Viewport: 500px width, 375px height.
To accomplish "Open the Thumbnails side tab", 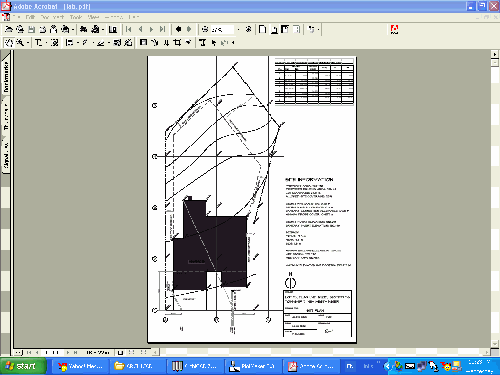I will [6, 117].
